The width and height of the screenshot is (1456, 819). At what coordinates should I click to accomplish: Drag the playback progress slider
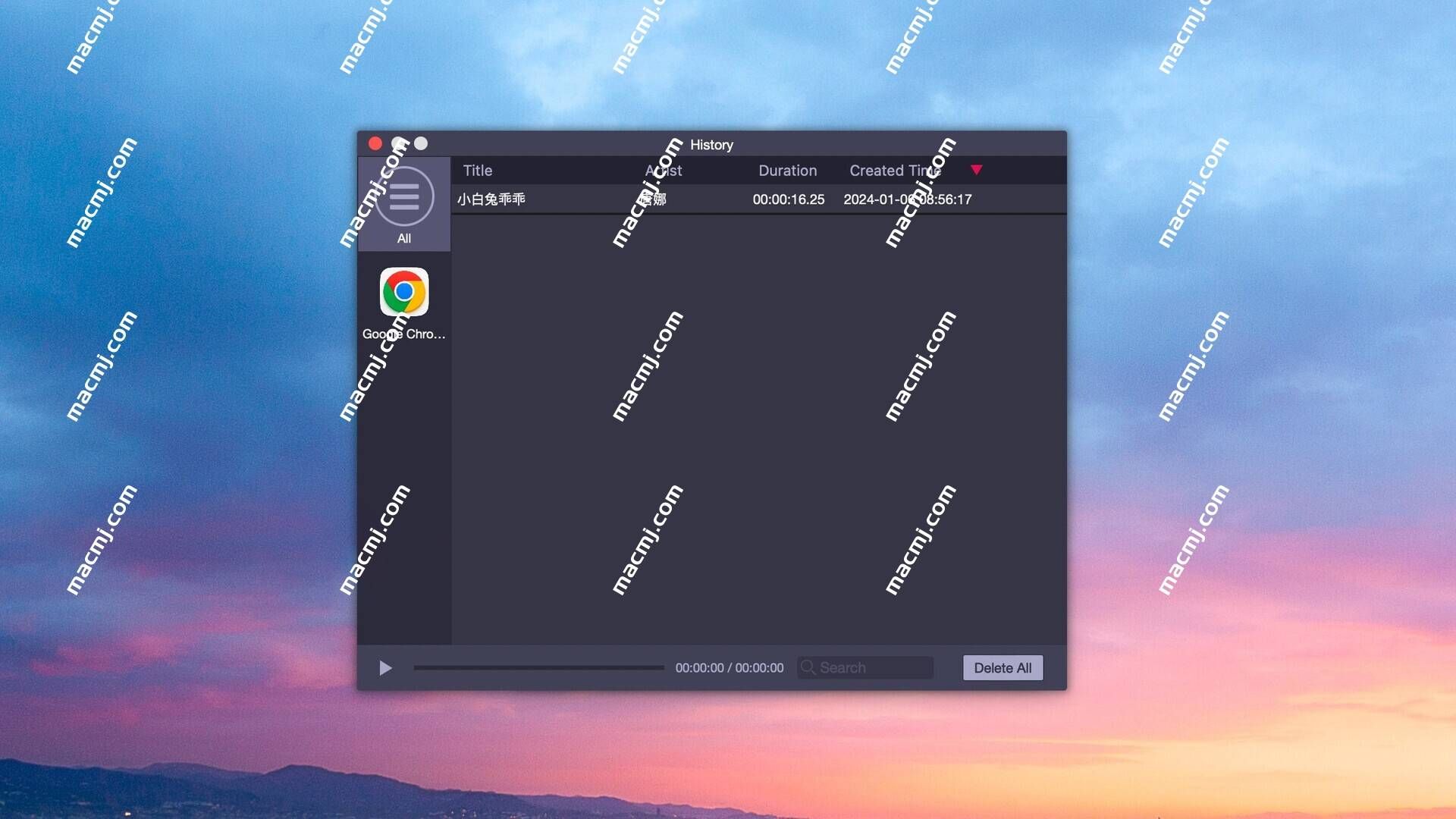[x=539, y=667]
